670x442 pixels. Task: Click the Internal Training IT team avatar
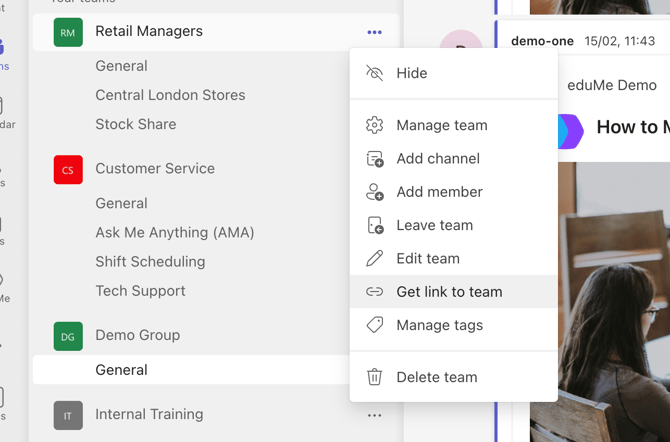coord(68,415)
